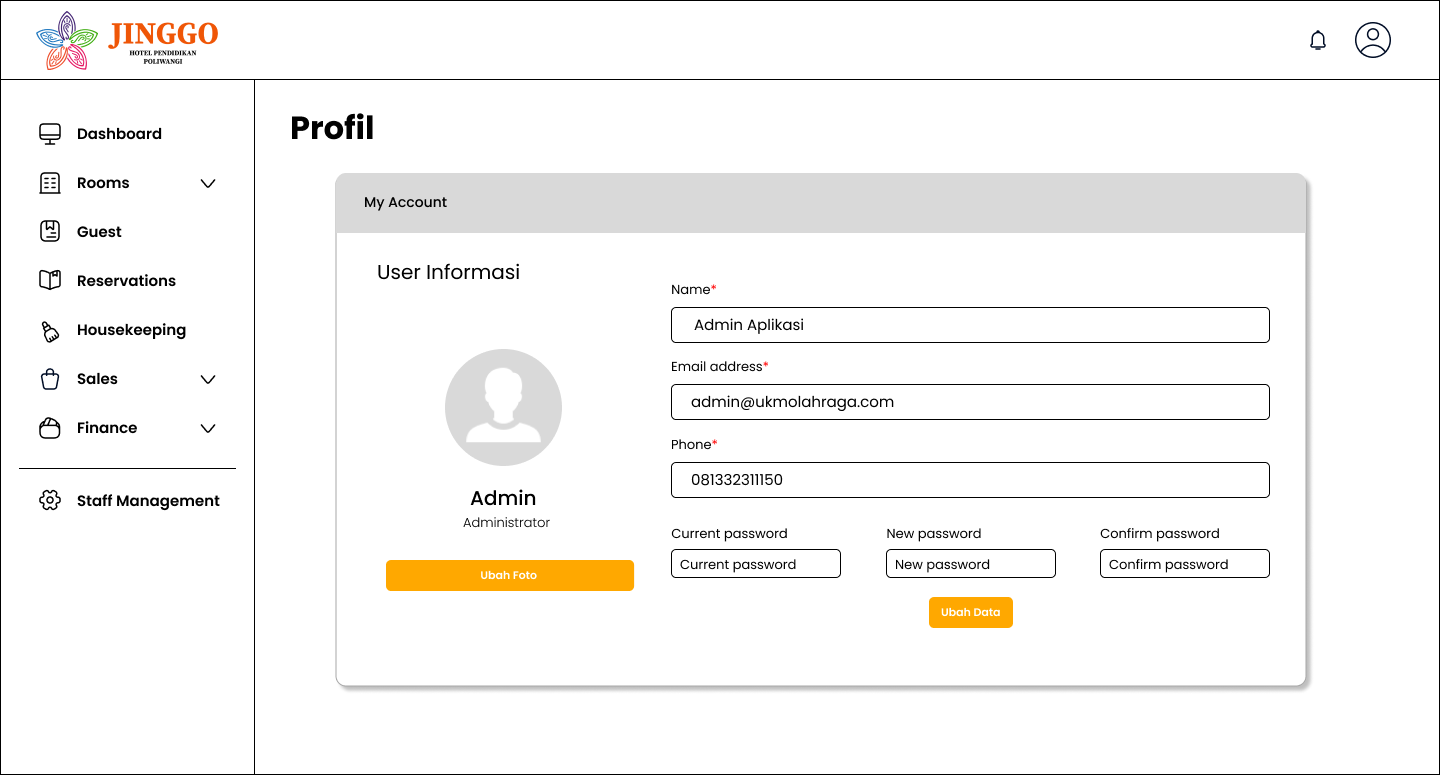Go to Dashboard in sidebar
The width and height of the screenshot is (1440, 775).
tap(119, 134)
